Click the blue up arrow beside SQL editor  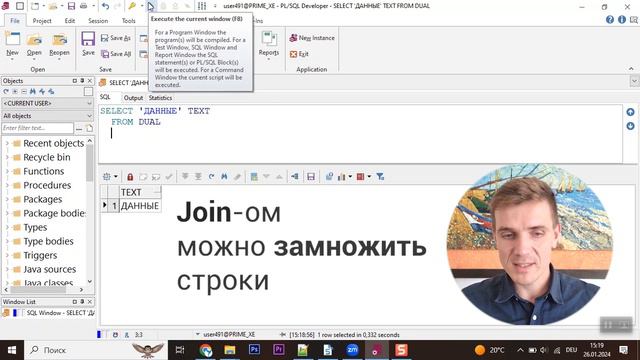coord(630,112)
